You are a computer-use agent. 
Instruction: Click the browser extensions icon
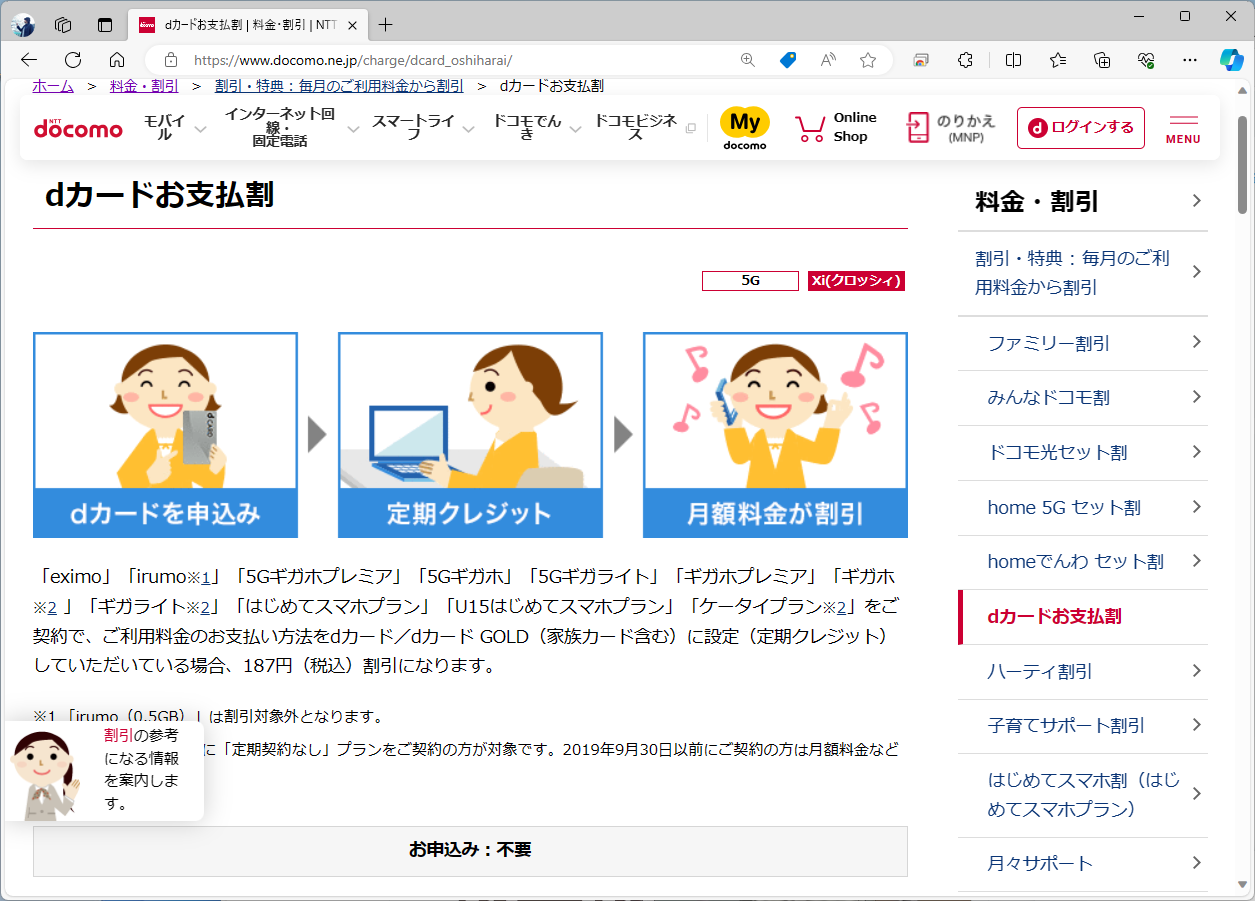(x=965, y=60)
